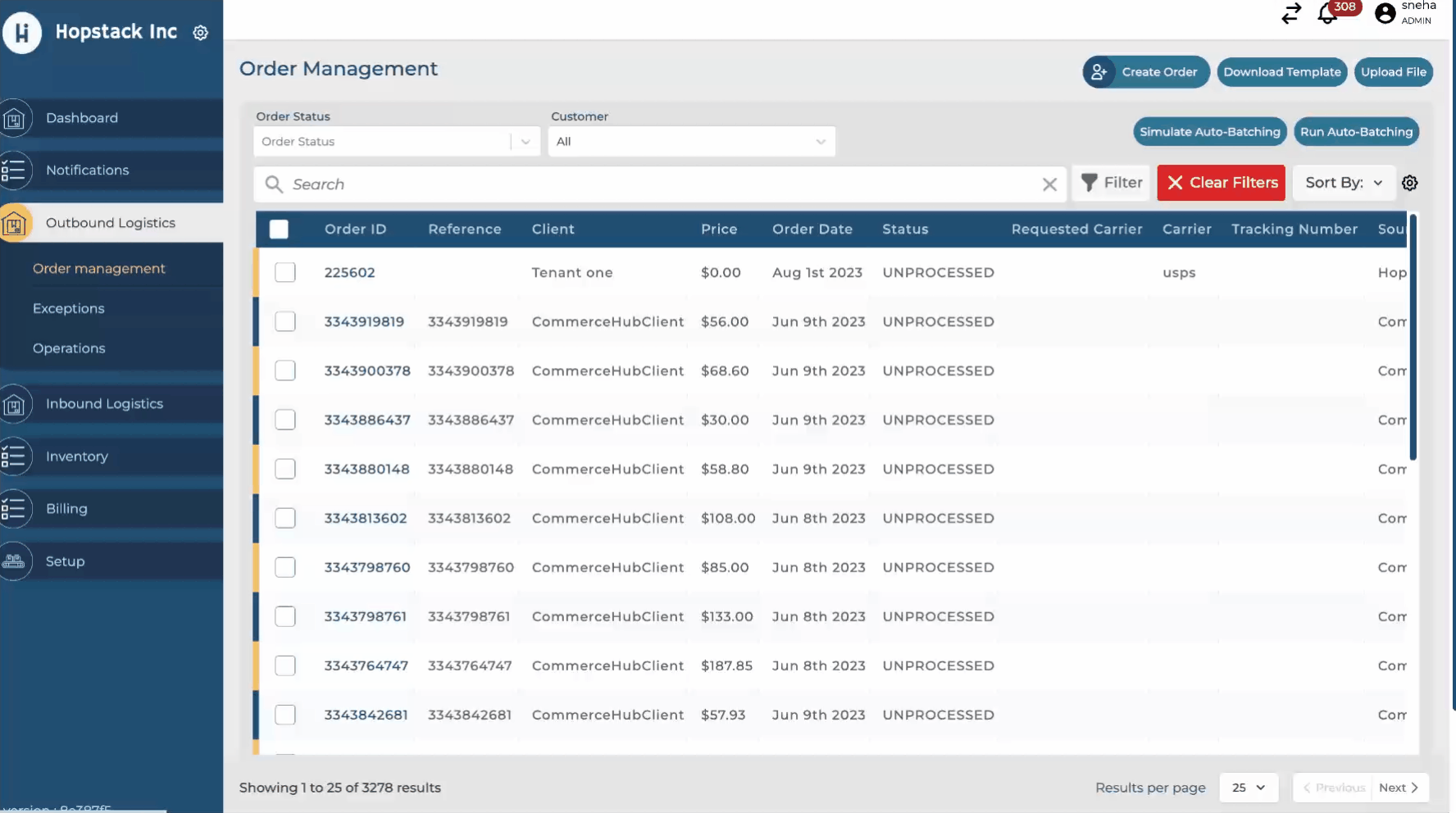Click the Hopstack logo icon
This screenshot has width=1456, height=813.
22,33
